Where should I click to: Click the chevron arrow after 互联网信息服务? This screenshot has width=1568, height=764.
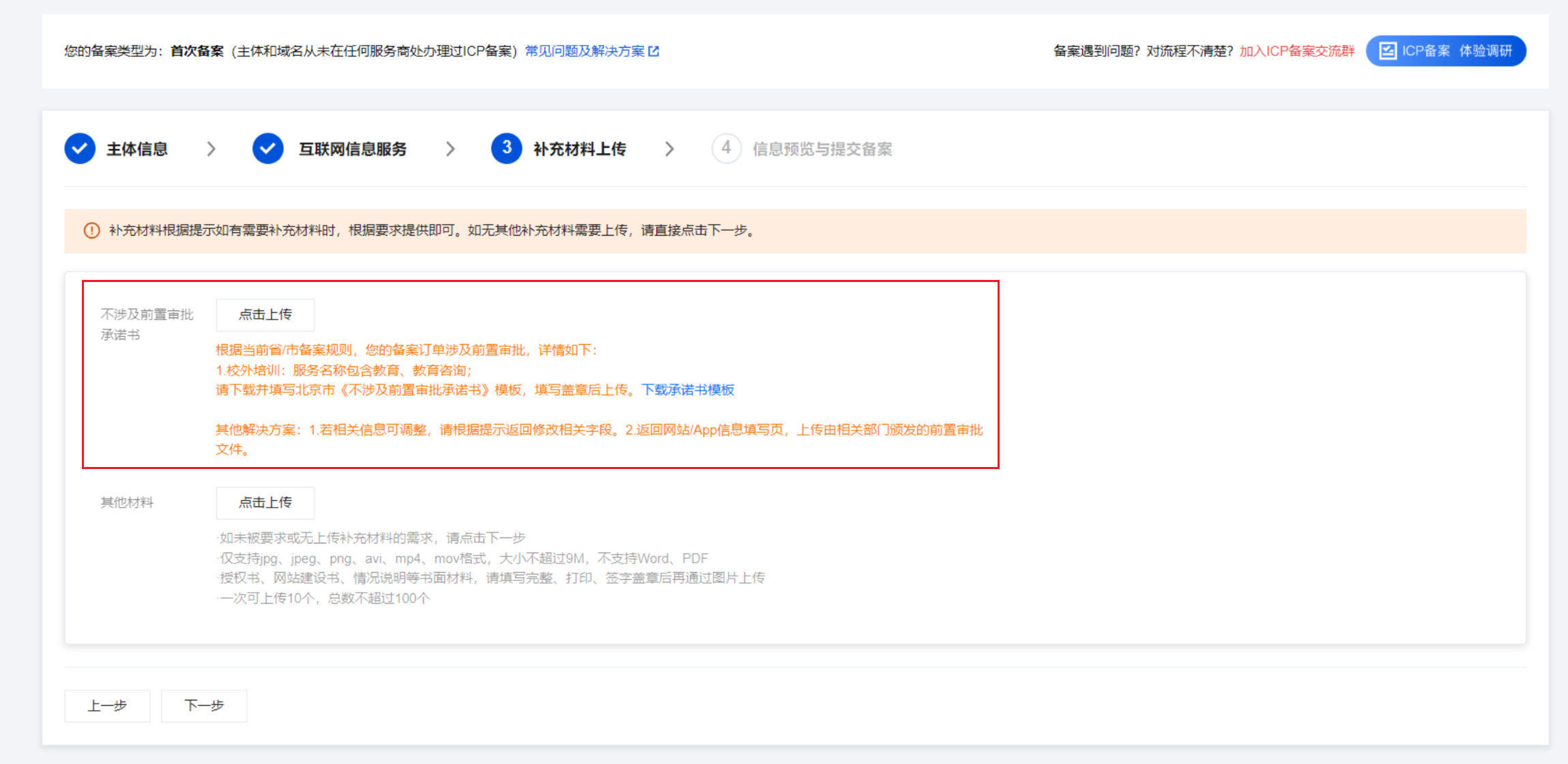(450, 149)
